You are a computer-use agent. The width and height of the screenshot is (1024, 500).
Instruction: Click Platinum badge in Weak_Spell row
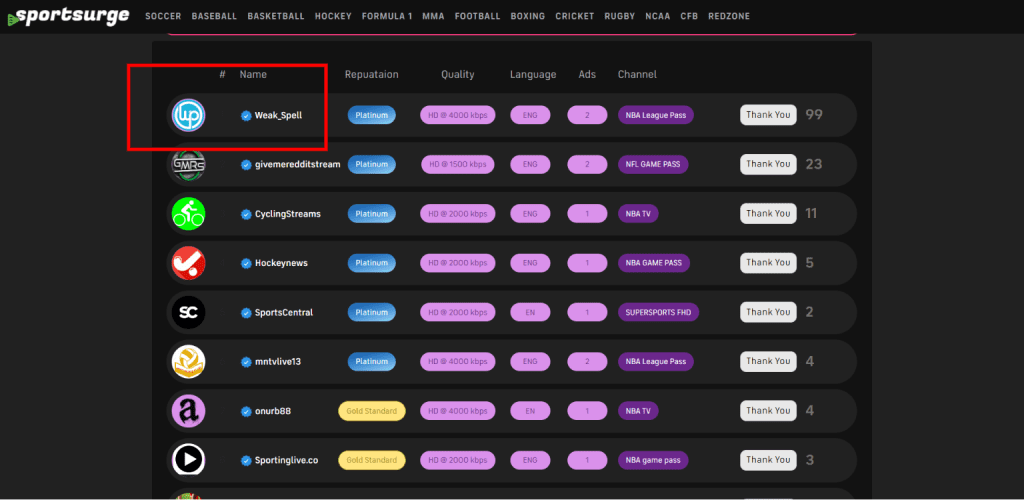(x=372, y=116)
